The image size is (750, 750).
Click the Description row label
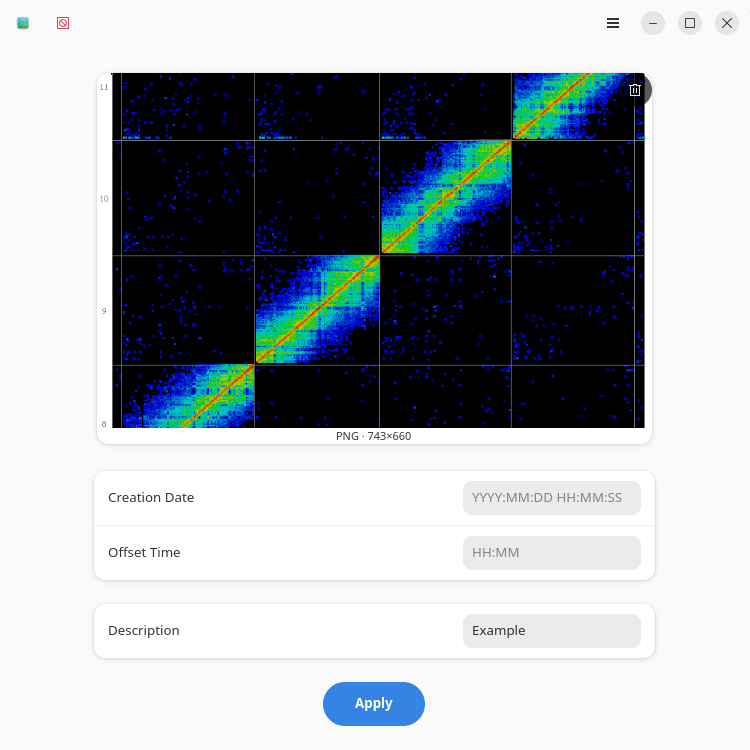(x=144, y=631)
